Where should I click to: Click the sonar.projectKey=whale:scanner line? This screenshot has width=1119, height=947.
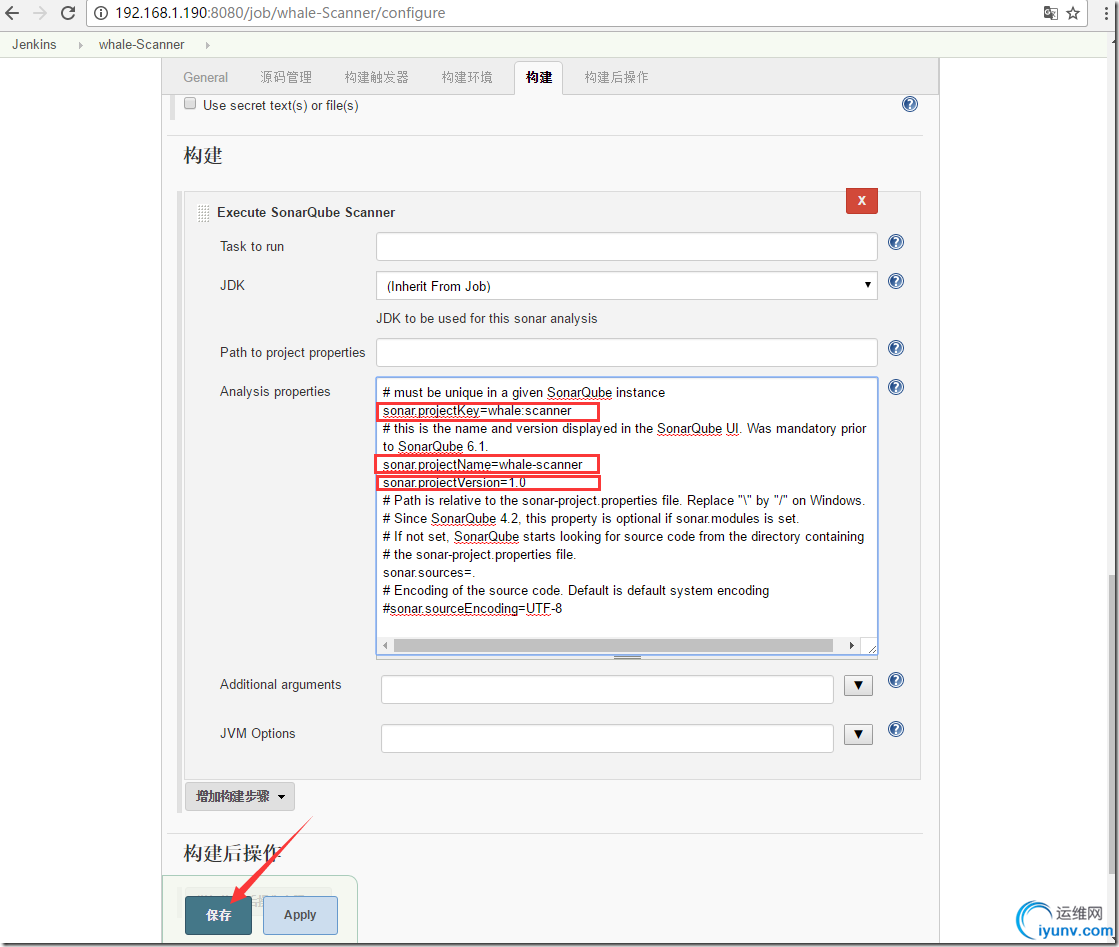(x=477, y=411)
